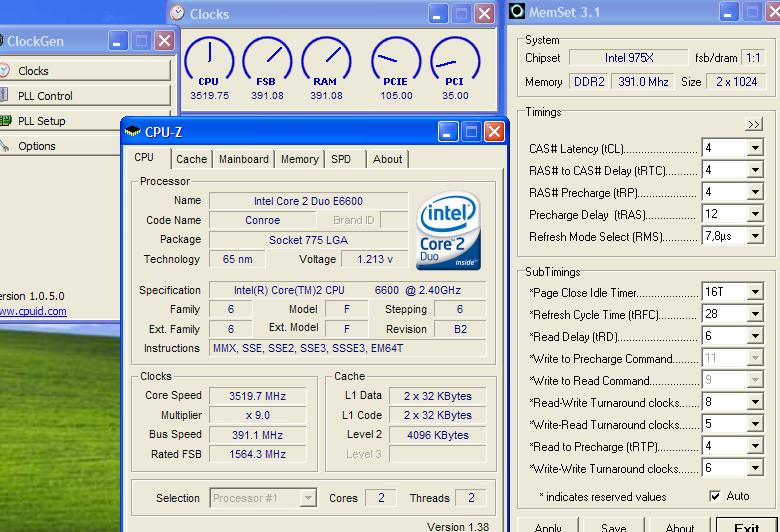
Task: Click the Intel 975X chipset field
Action: coord(628,58)
